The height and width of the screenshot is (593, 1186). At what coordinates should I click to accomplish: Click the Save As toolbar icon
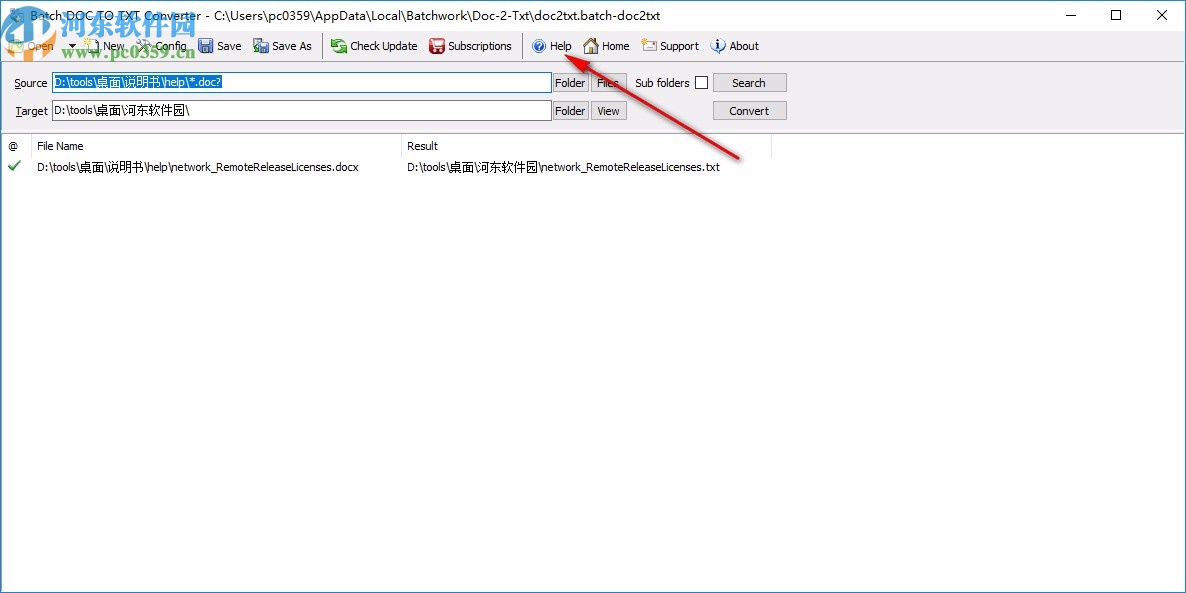[282, 45]
